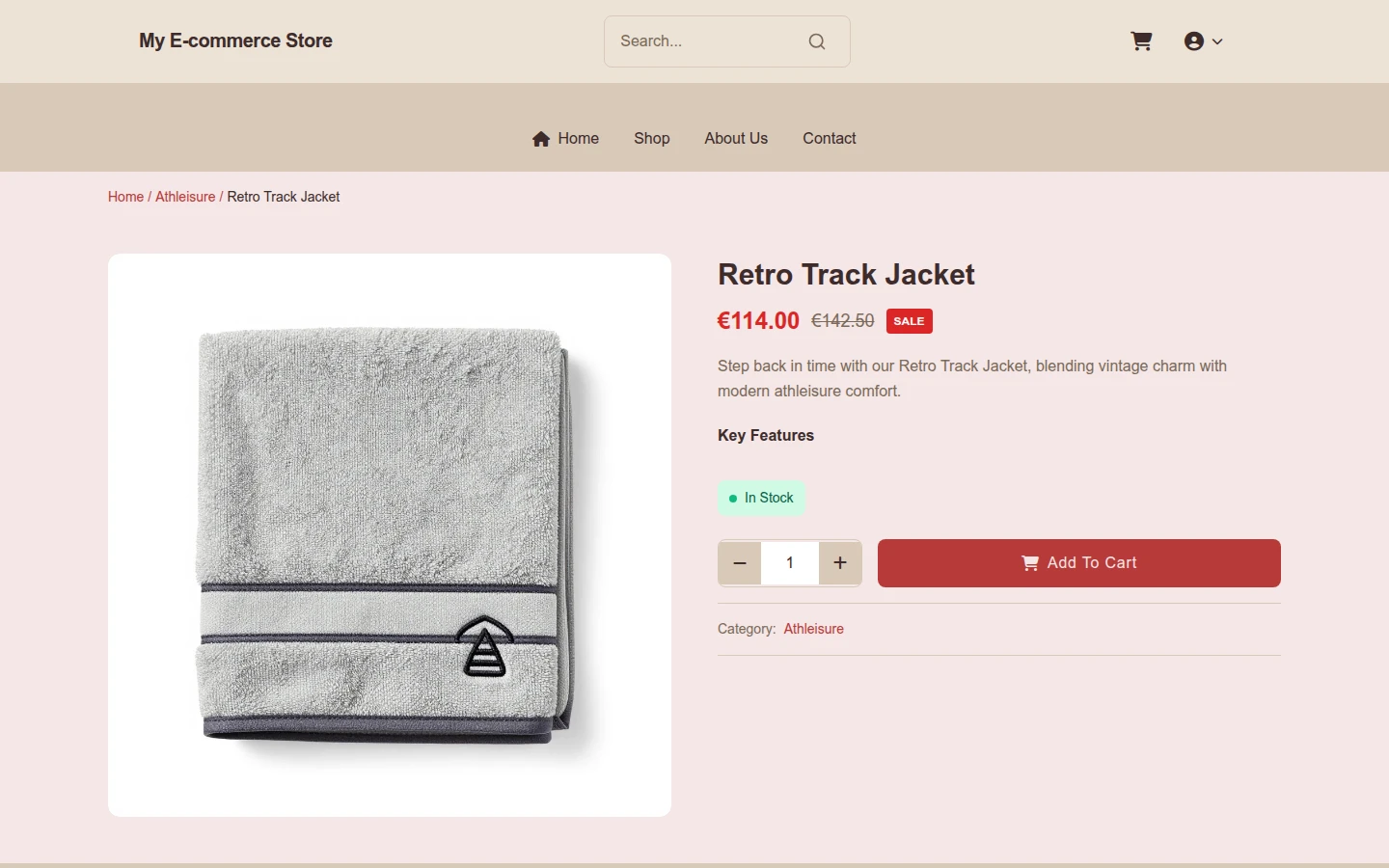Click the Home breadcrumb link
Viewport: 1389px width, 868px height.
click(x=125, y=197)
